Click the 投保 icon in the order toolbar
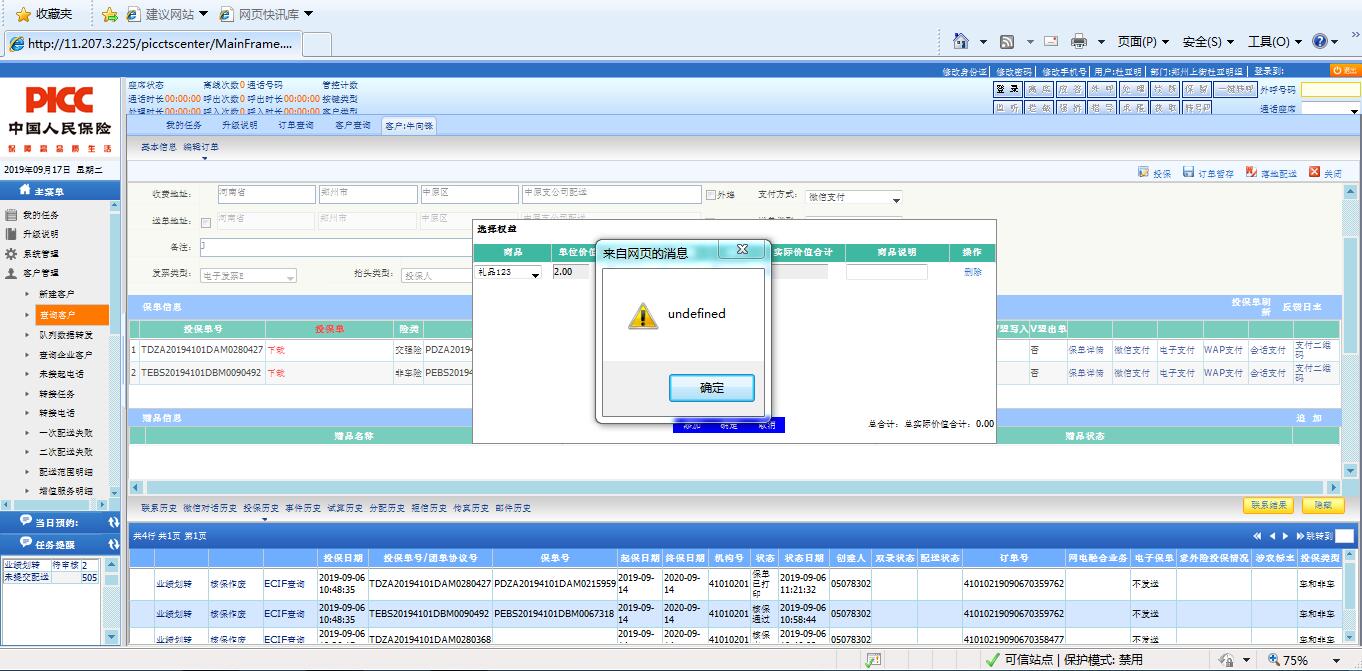1362x671 pixels. click(1143, 173)
